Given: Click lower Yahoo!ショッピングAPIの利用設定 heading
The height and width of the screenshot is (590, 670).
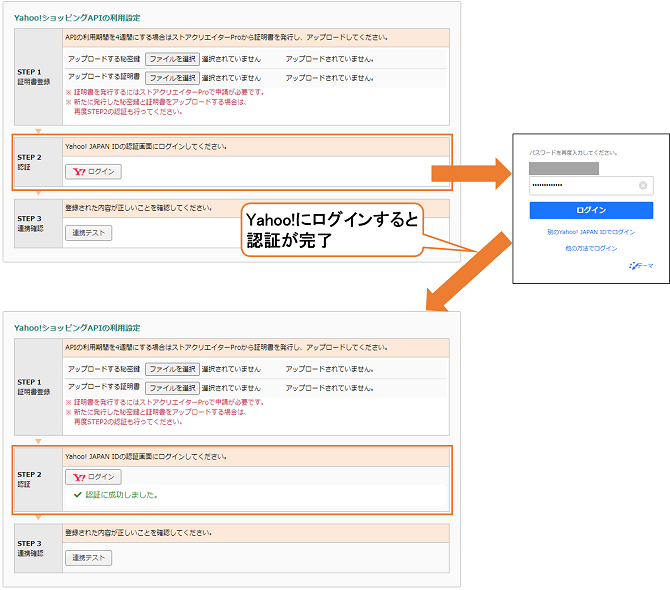Looking at the screenshot, I should [x=77, y=328].
